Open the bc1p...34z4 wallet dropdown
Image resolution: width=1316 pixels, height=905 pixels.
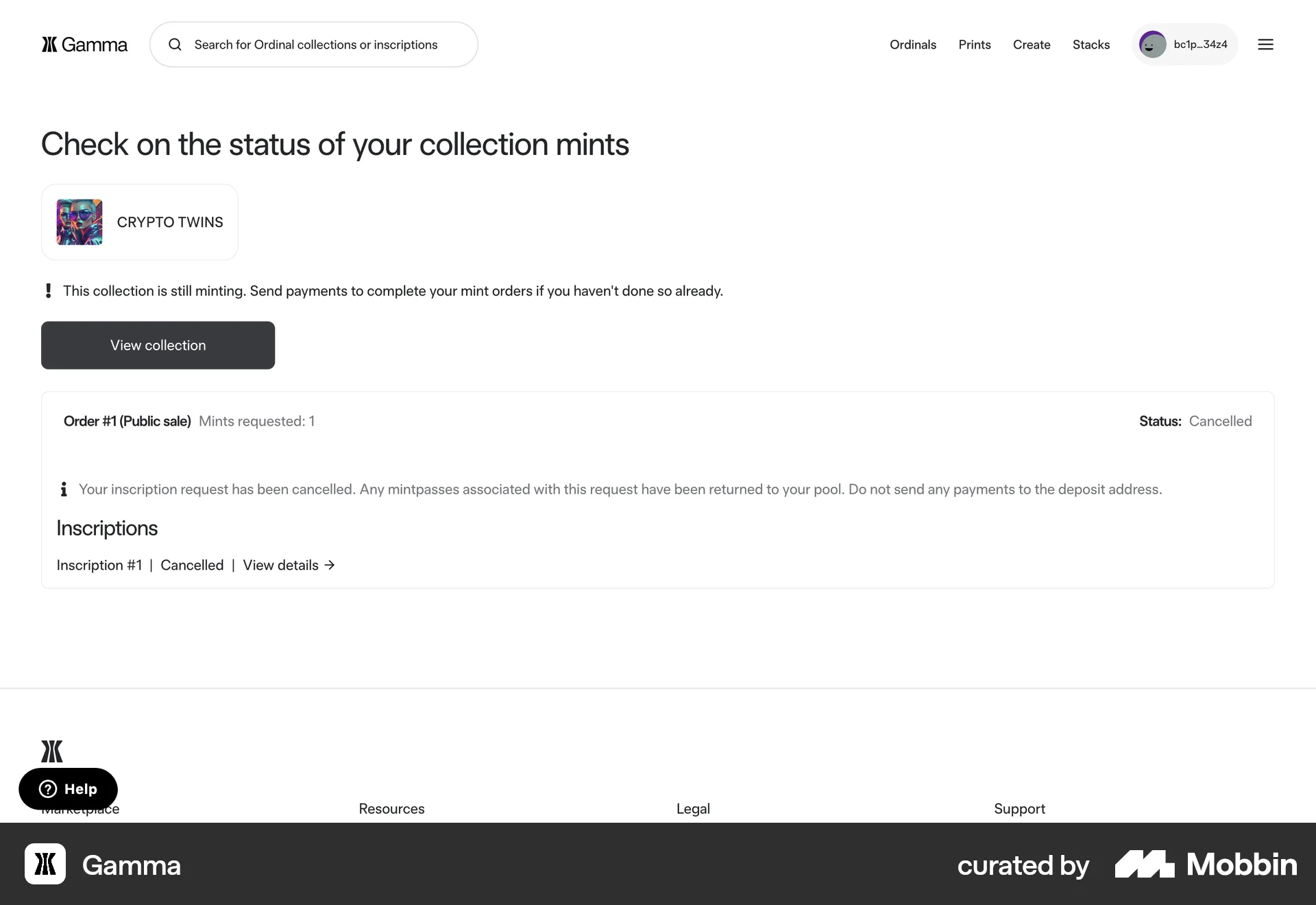(x=1200, y=45)
